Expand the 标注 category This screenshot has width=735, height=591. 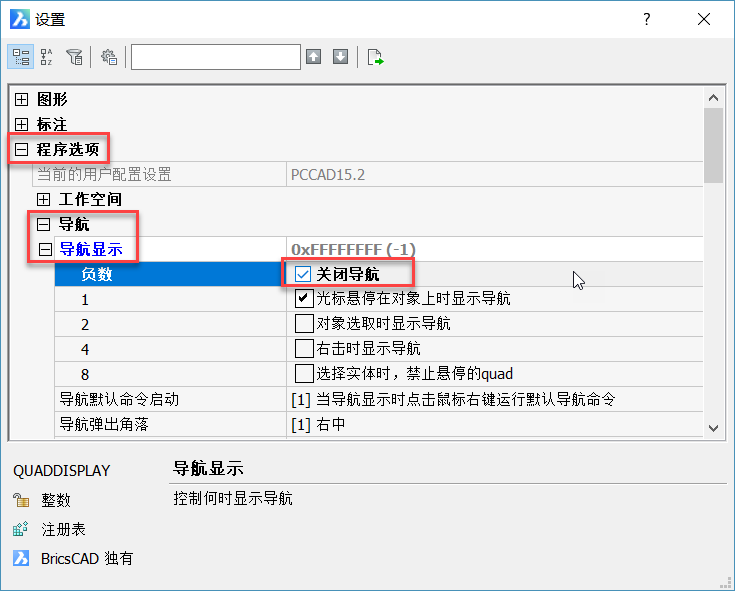[x=21, y=125]
